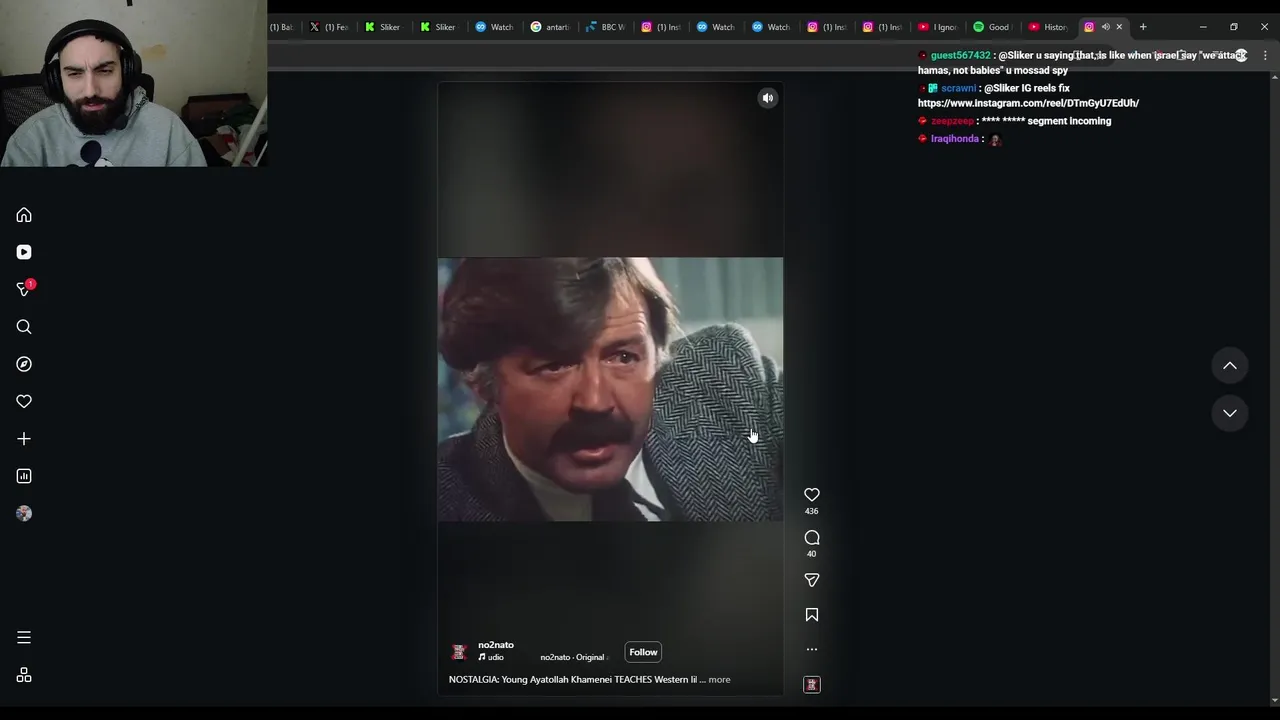Viewport: 1280px width, 720px height.
Task: Pause the playing reel video
Action: coord(610,390)
